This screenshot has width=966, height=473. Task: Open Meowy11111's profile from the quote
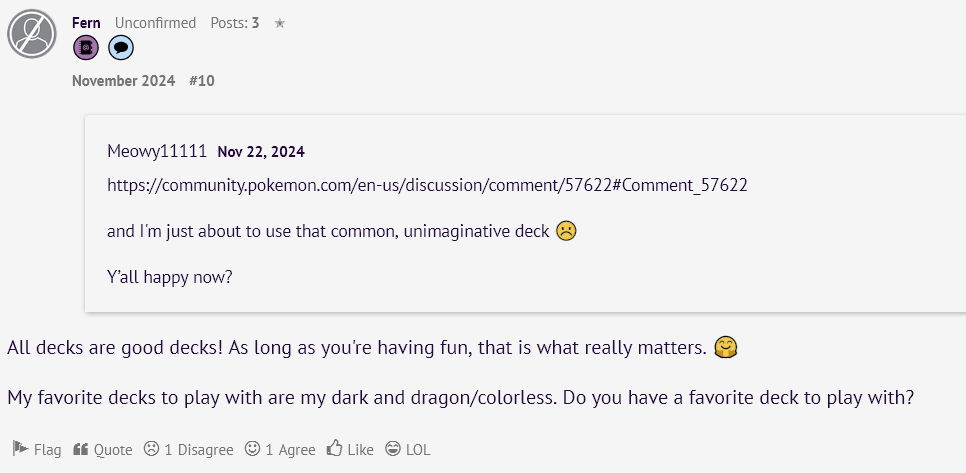click(157, 151)
